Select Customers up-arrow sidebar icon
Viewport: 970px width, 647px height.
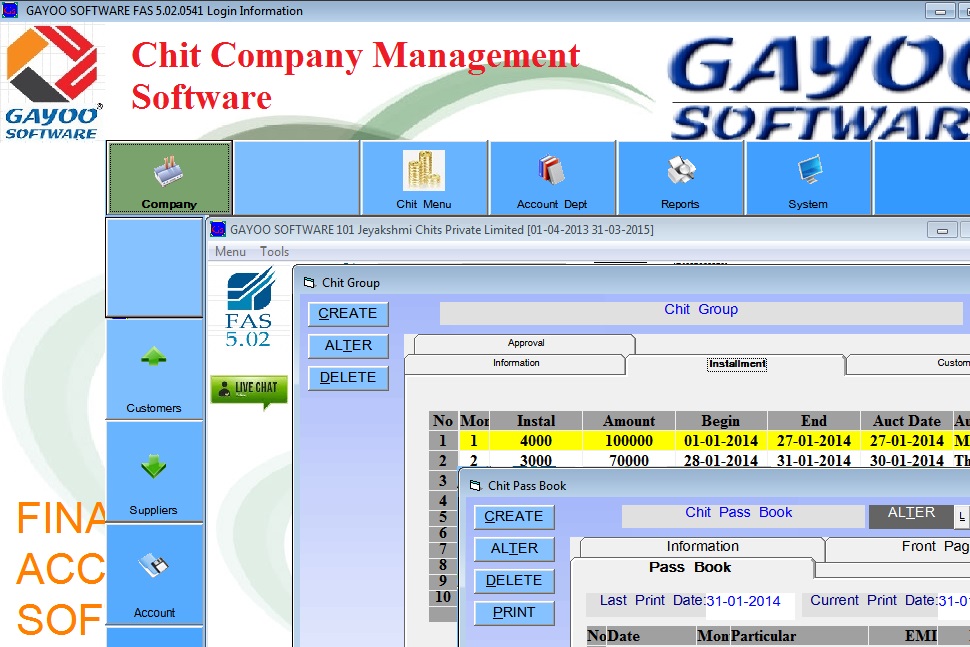pyautogui.click(x=153, y=357)
